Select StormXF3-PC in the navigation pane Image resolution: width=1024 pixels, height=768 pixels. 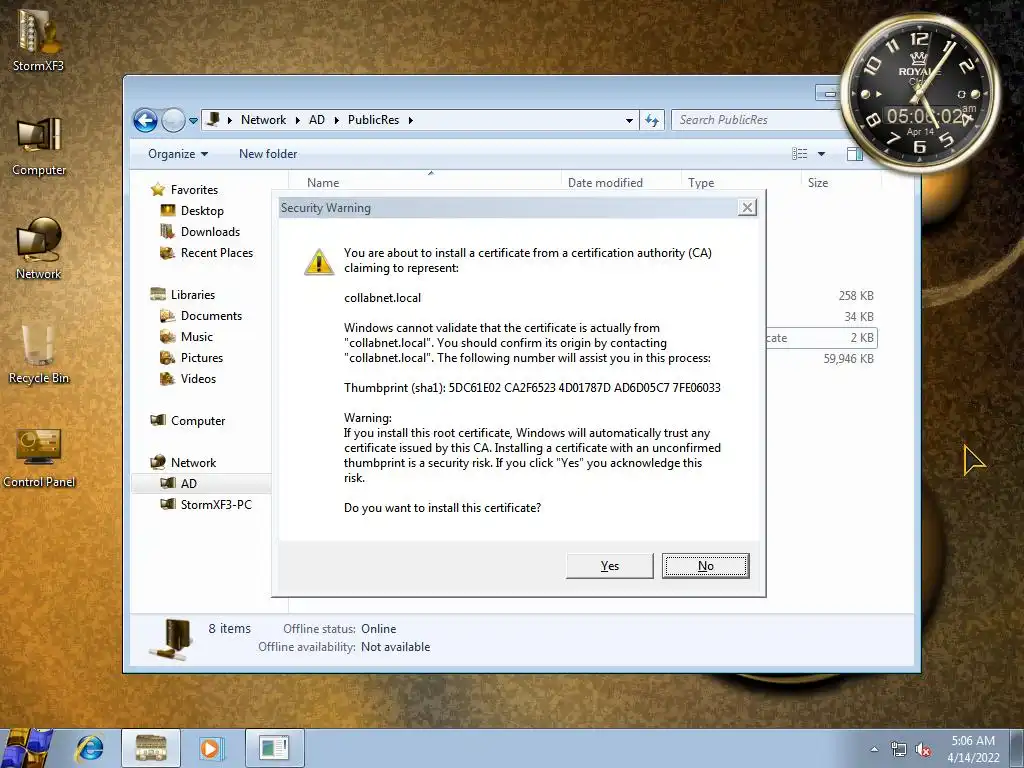(x=216, y=504)
